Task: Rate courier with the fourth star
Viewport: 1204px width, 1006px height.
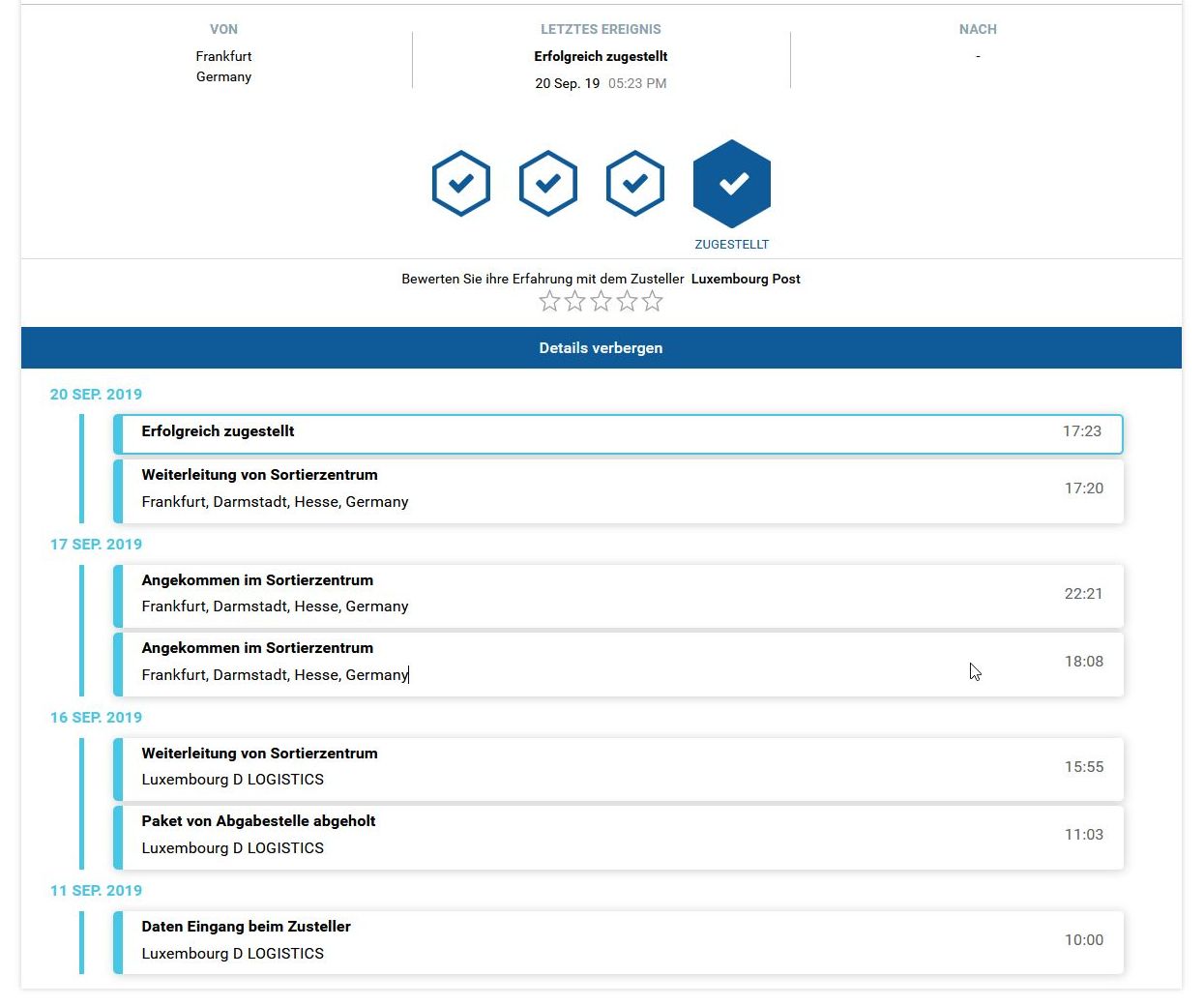Action: (x=627, y=302)
